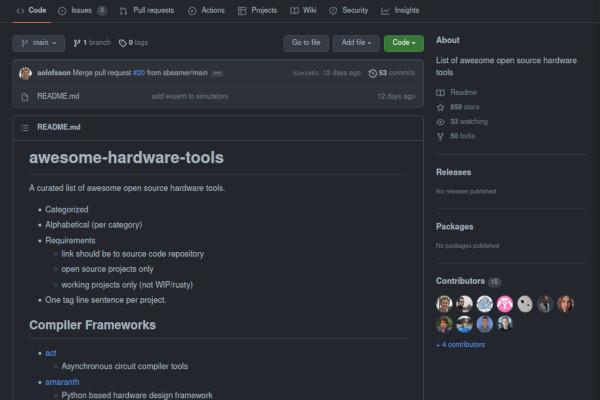Open the commit history clock icon
The width and height of the screenshot is (600, 400).
click(x=372, y=73)
